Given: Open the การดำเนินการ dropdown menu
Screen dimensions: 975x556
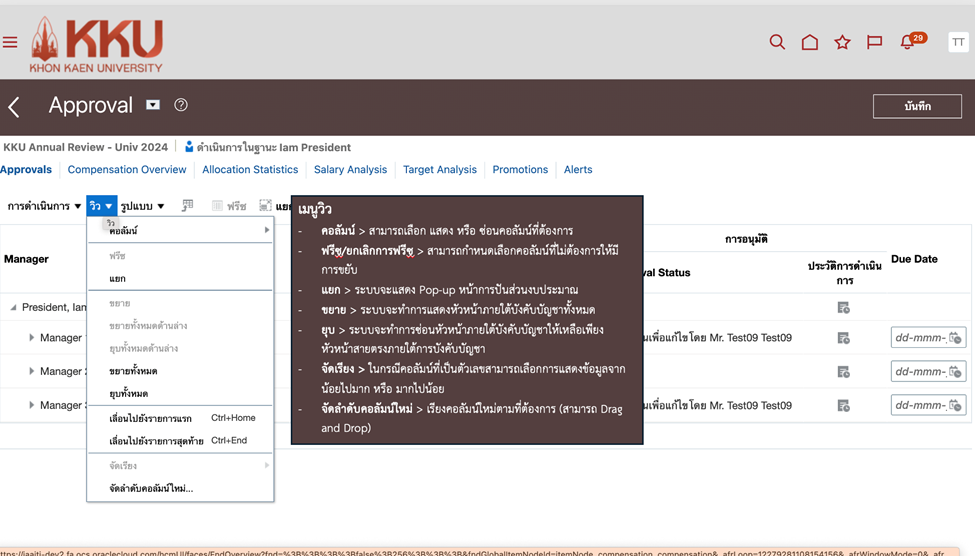Looking at the screenshot, I should coord(44,206).
